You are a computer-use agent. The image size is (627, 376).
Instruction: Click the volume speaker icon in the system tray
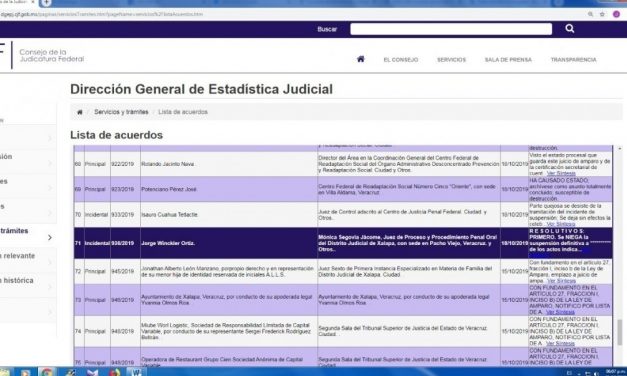[596, 373]
